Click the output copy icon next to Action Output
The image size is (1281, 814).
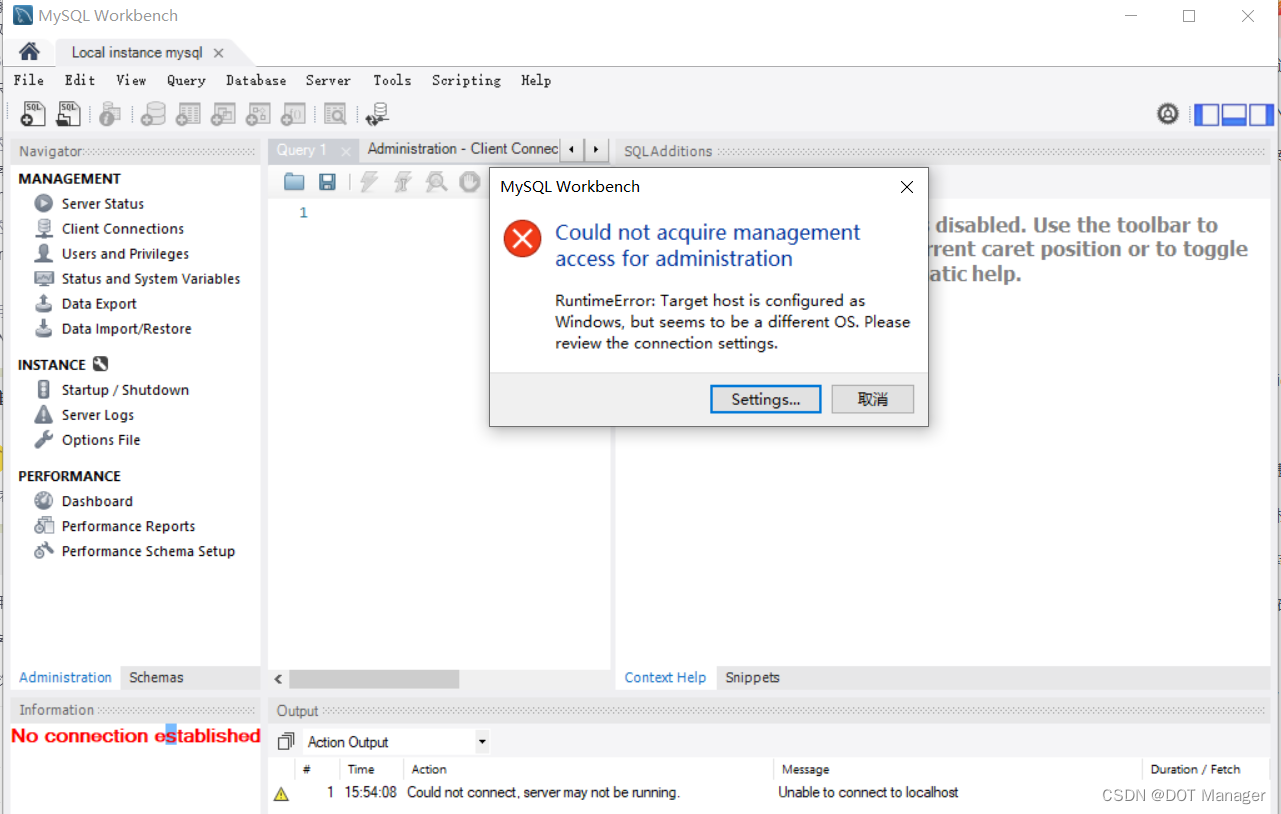pos(286,742)
